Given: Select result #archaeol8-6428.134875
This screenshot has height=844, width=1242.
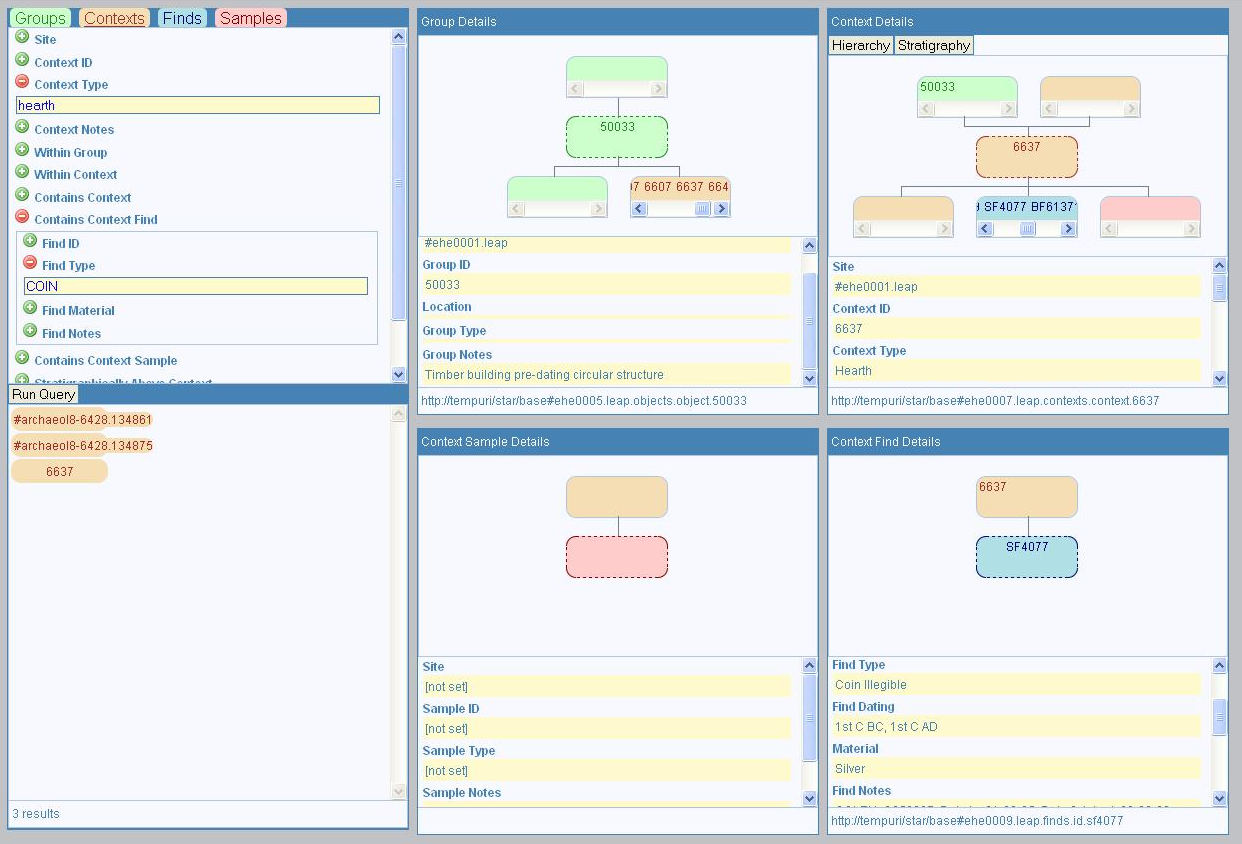Looking at the screenshot, I should (83, 446).
